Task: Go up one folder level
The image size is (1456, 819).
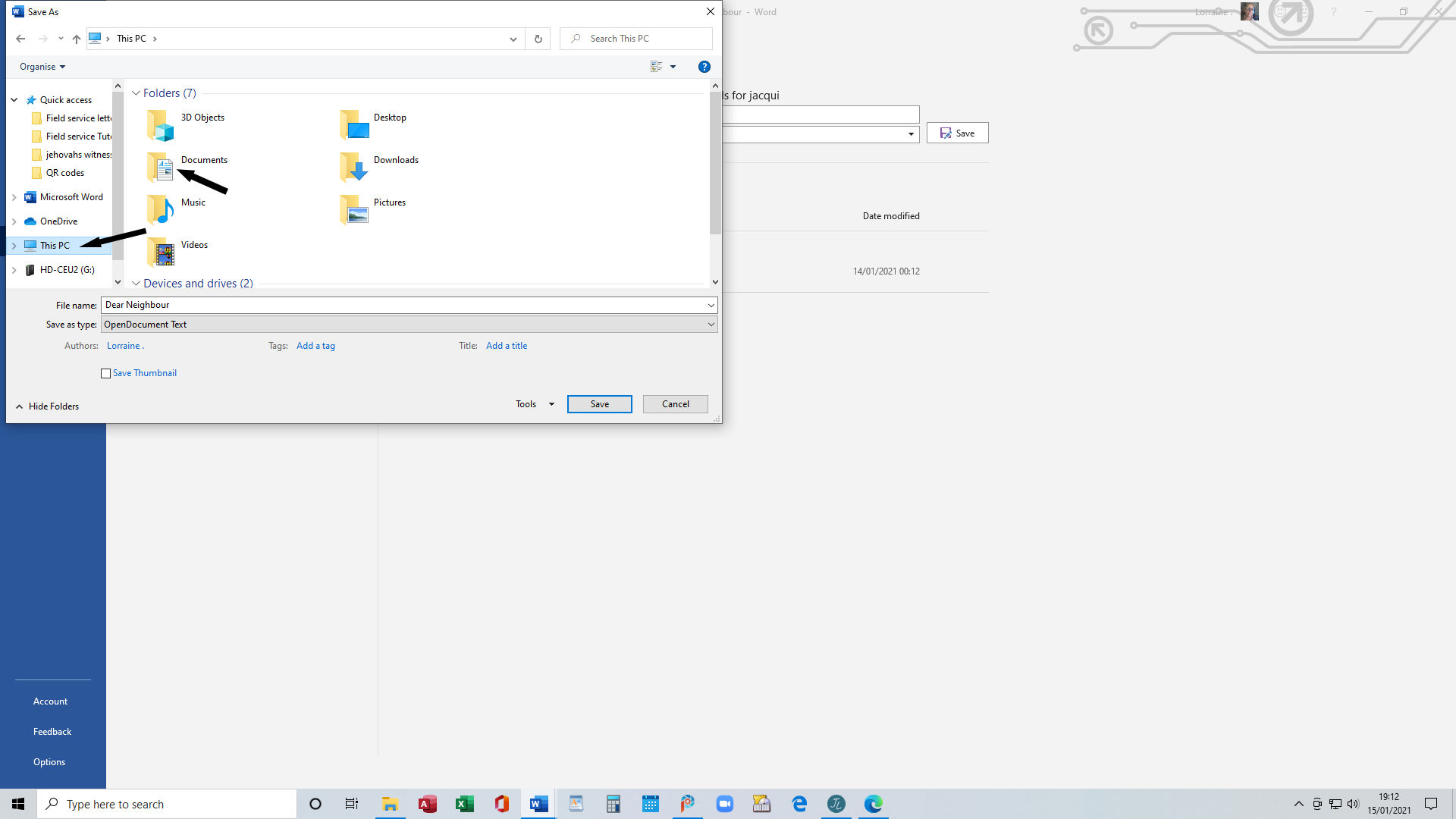Action: [77, 39]
